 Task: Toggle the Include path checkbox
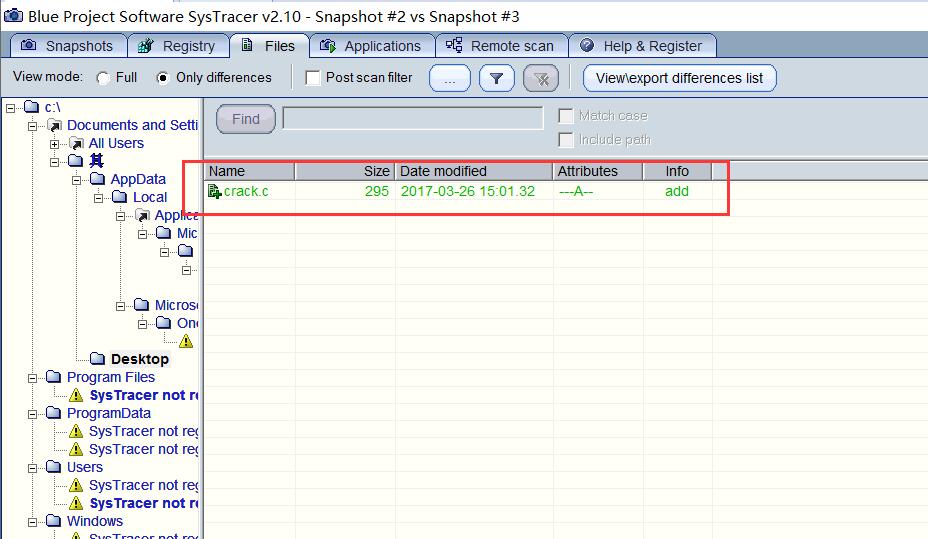566,140
